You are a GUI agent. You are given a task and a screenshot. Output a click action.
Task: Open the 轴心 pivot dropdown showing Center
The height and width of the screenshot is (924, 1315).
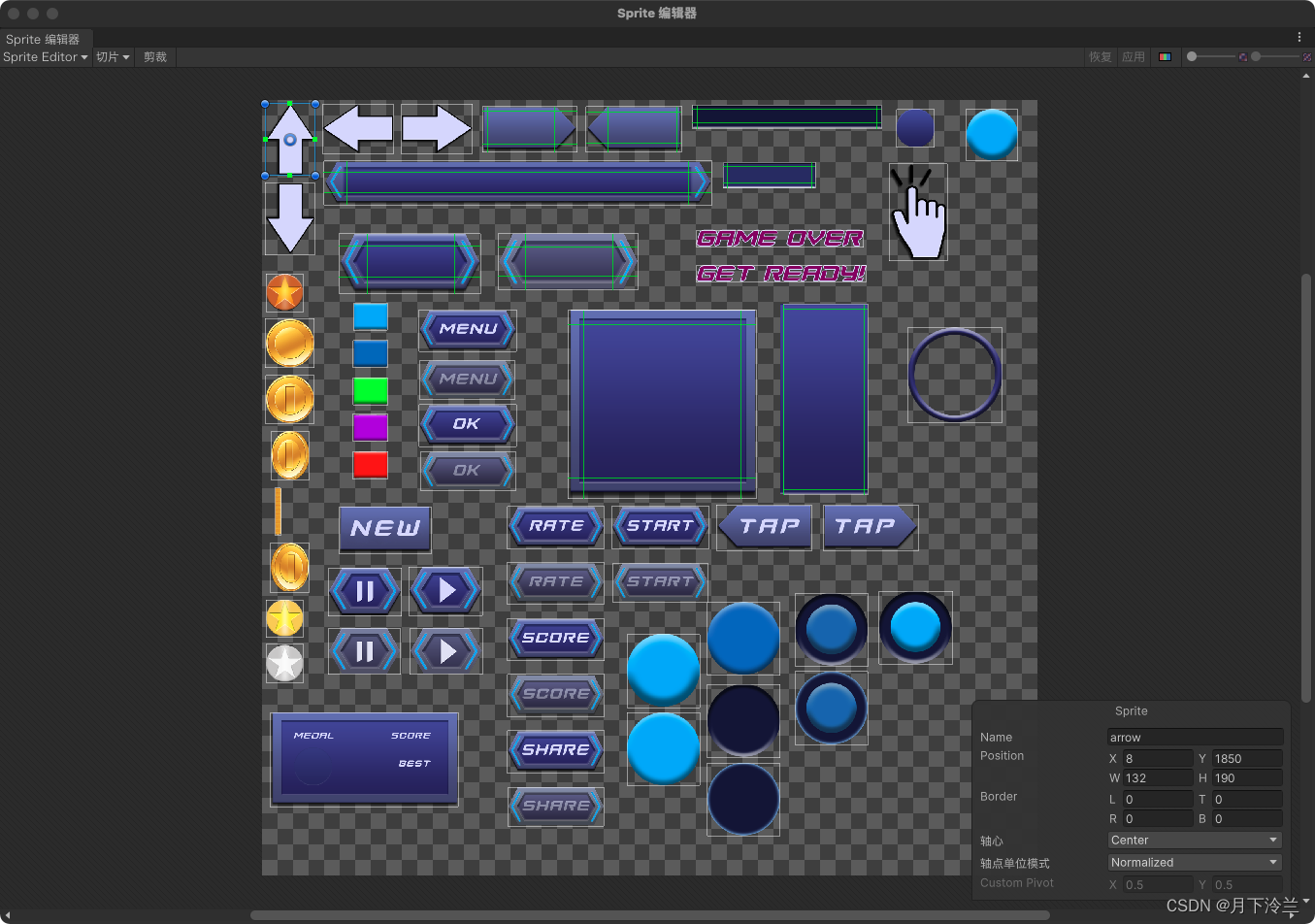[x=1195, y=841]
